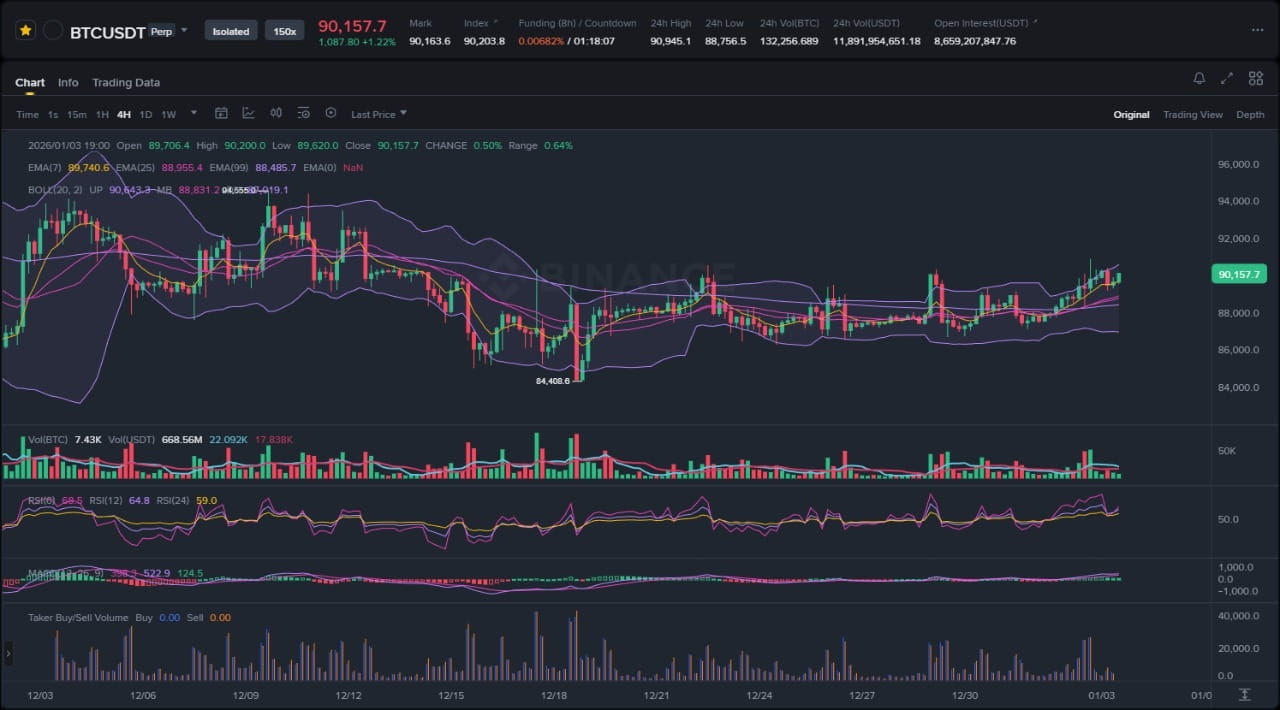1280x710 pixels.
Task: Open the more options three-dot menu
Action: pyautogui.click(x=1257, y=31)
